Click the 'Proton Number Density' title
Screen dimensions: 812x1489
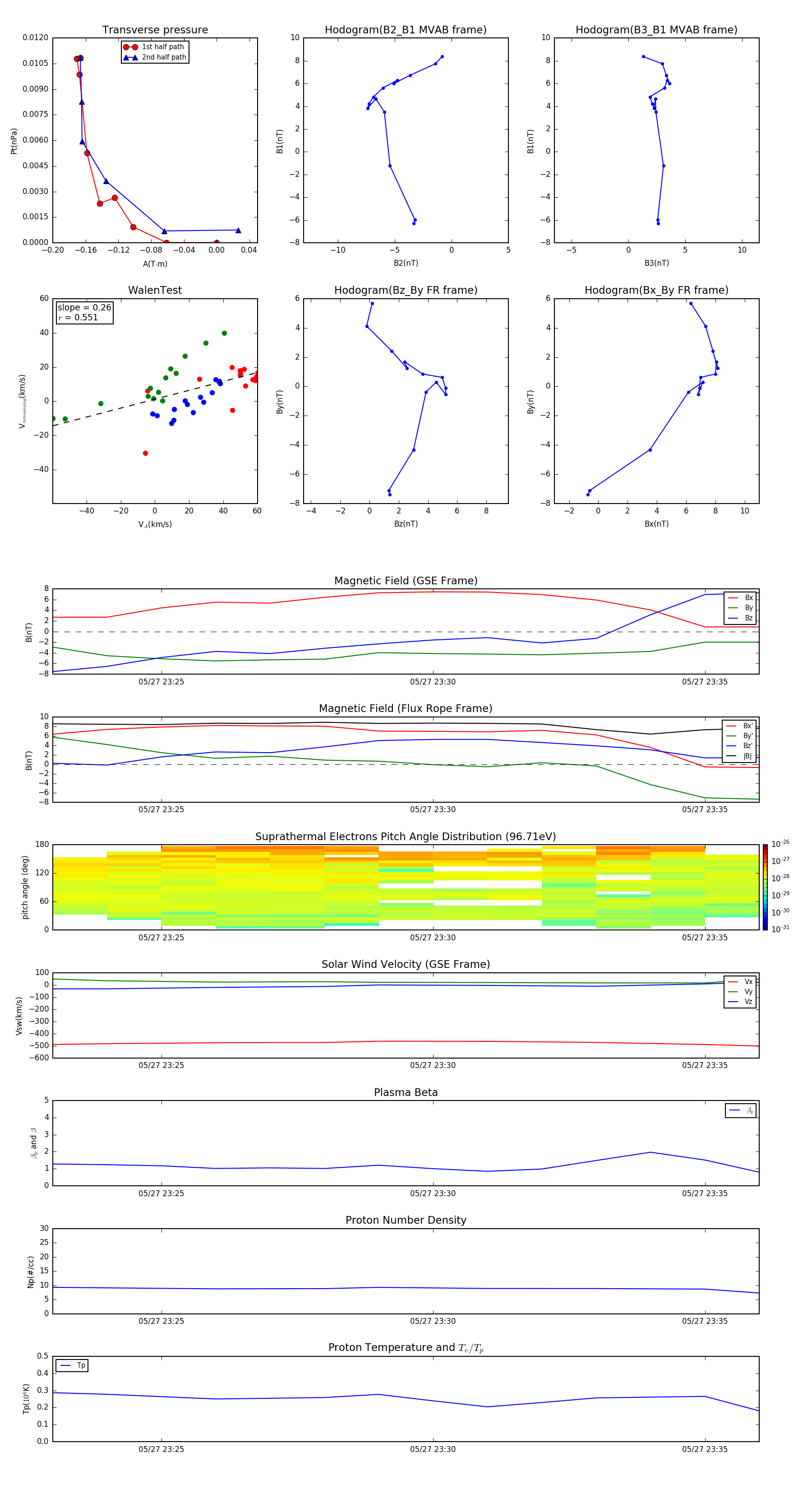[x=406, y=1220]
